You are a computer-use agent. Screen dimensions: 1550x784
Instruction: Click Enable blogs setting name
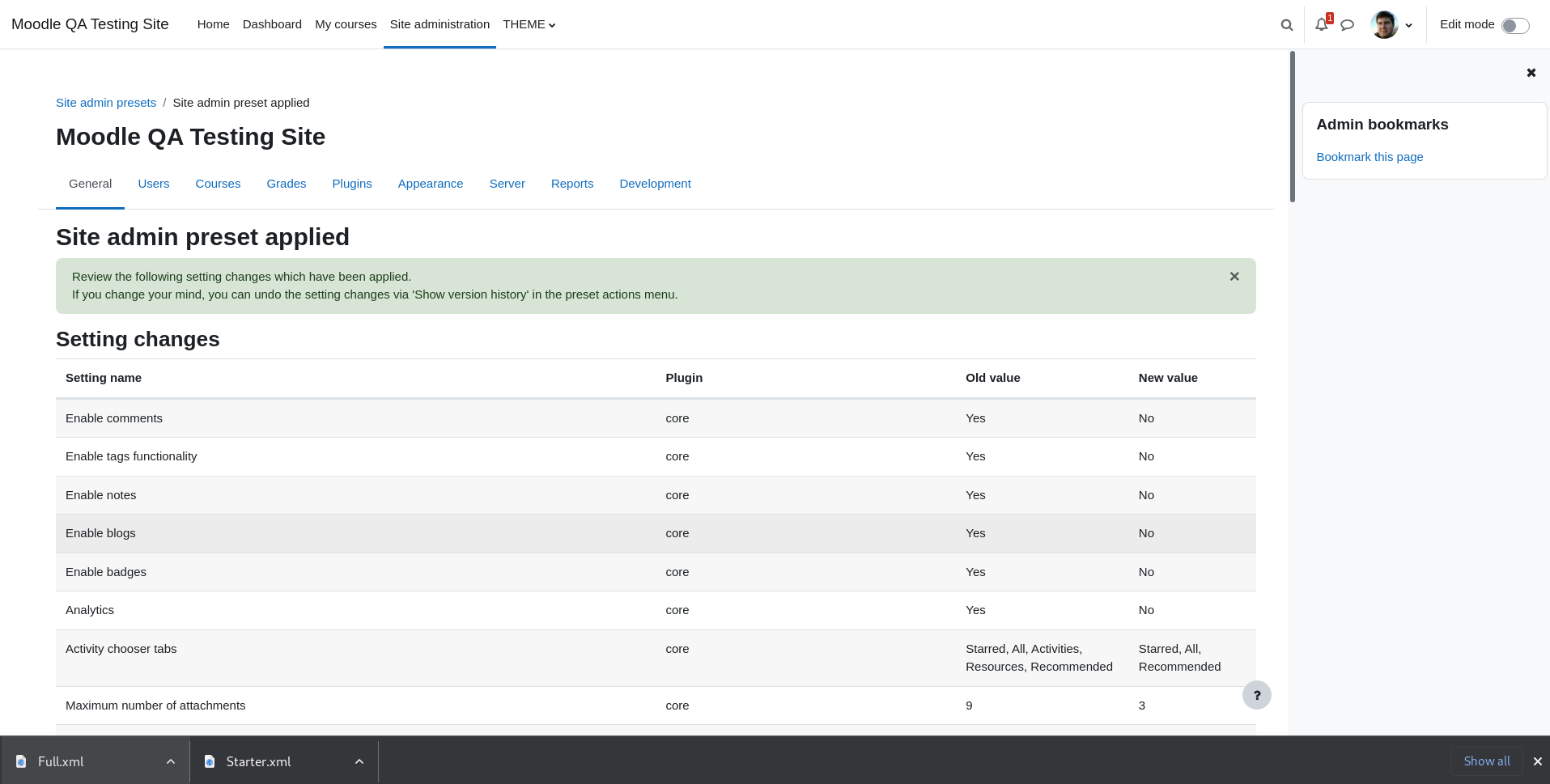(x=100, y=533)
